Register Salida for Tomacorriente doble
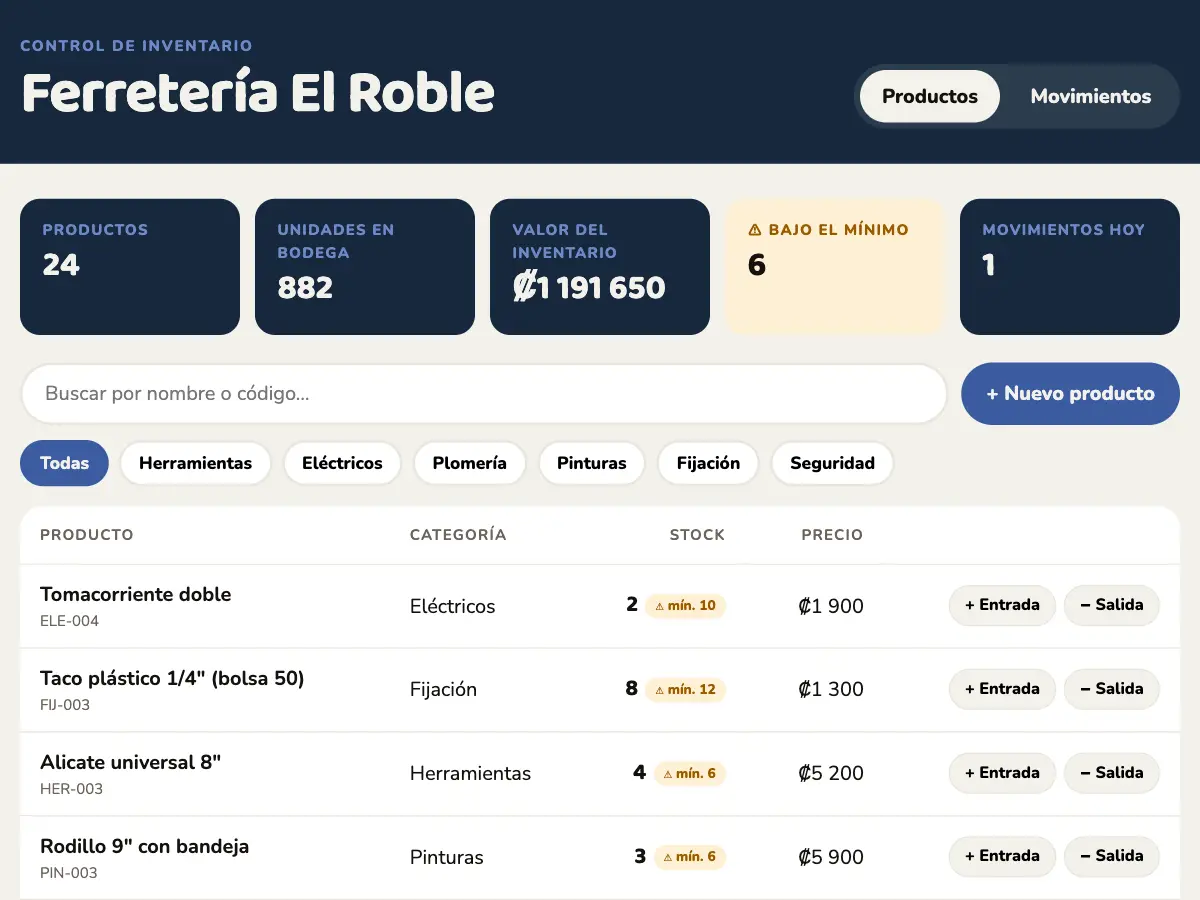Viewport: 1200px width, 900px height. 1111,605
